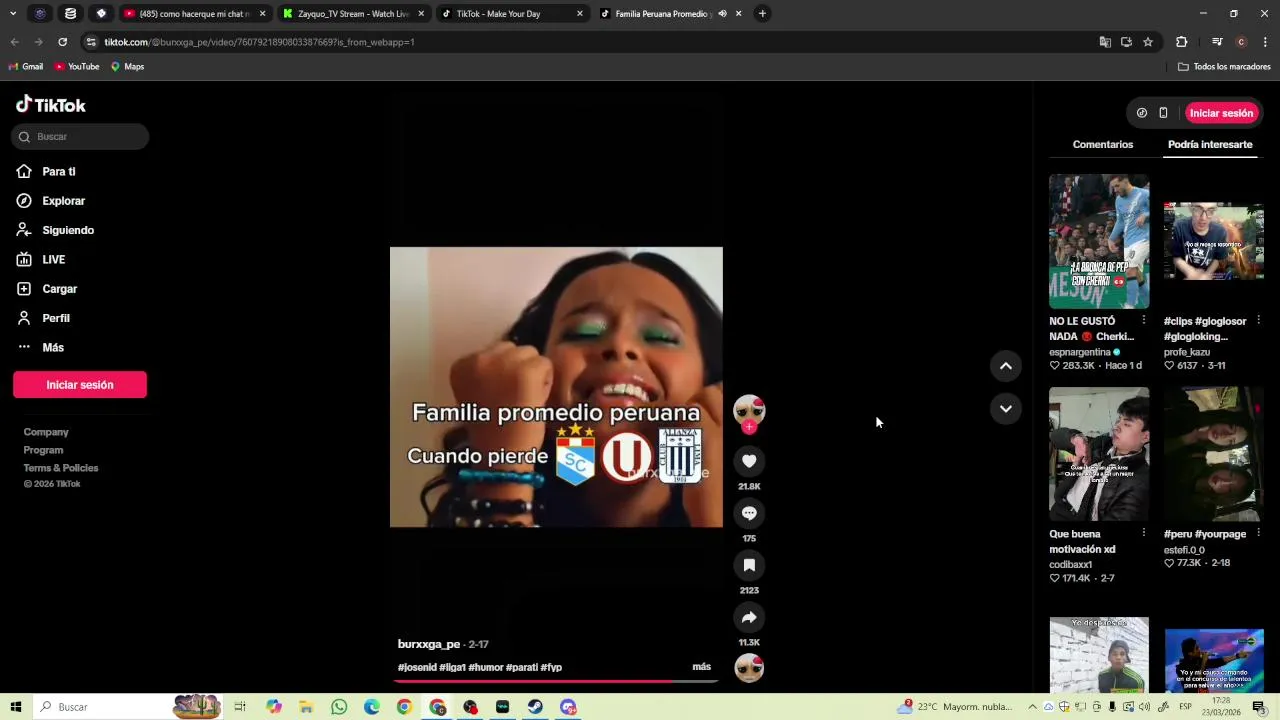Expand the video description with más
Viewport: 1280px width, 720px height.
click(x=701, y=667)
